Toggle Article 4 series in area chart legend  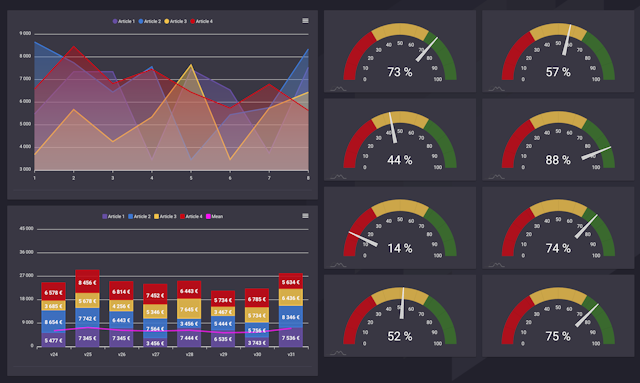[202, 21]
